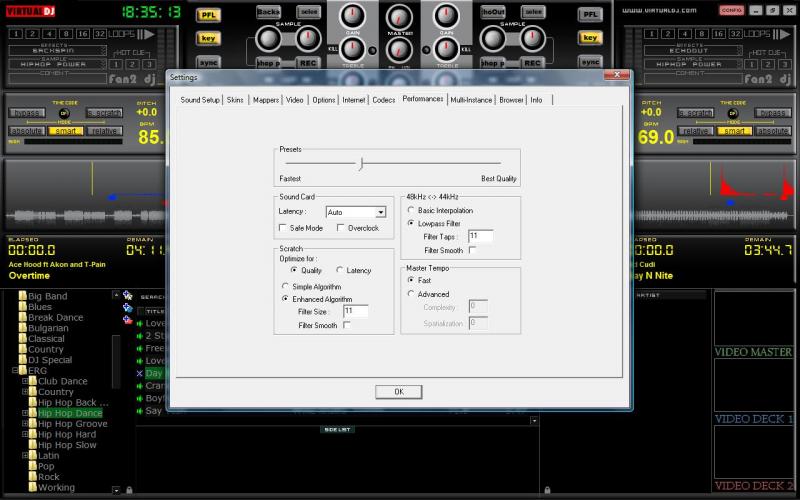Go to the Mappers tab

click(266, 100)
